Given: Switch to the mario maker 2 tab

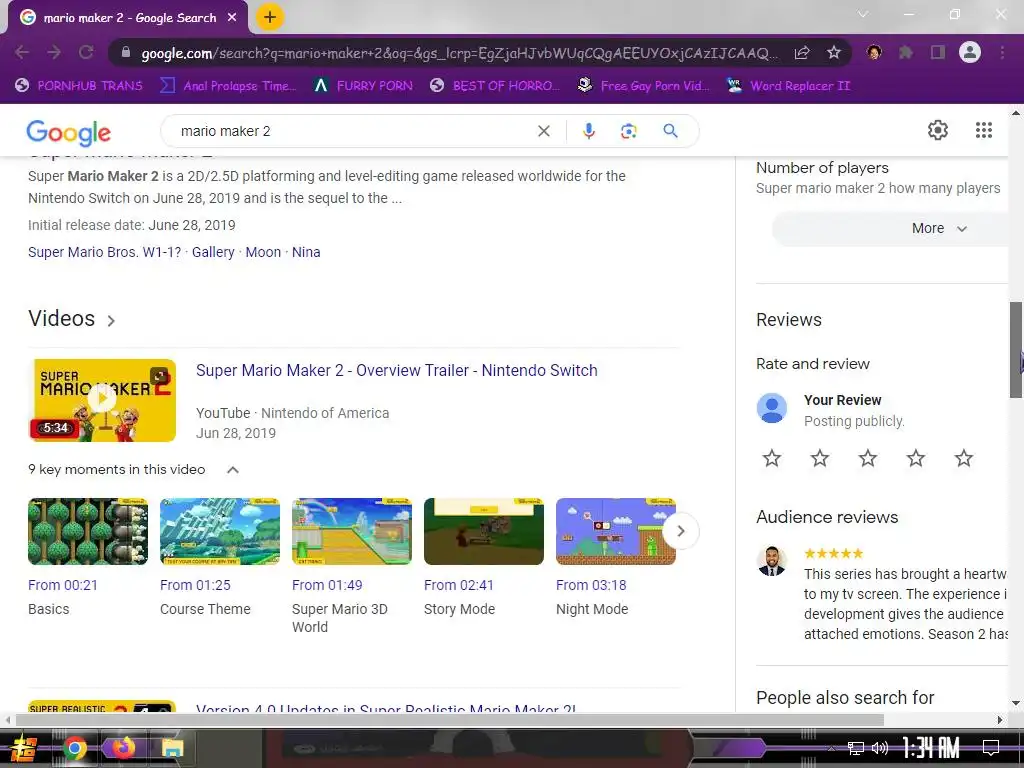Looking at the screenshot, I should pos(129,18).
